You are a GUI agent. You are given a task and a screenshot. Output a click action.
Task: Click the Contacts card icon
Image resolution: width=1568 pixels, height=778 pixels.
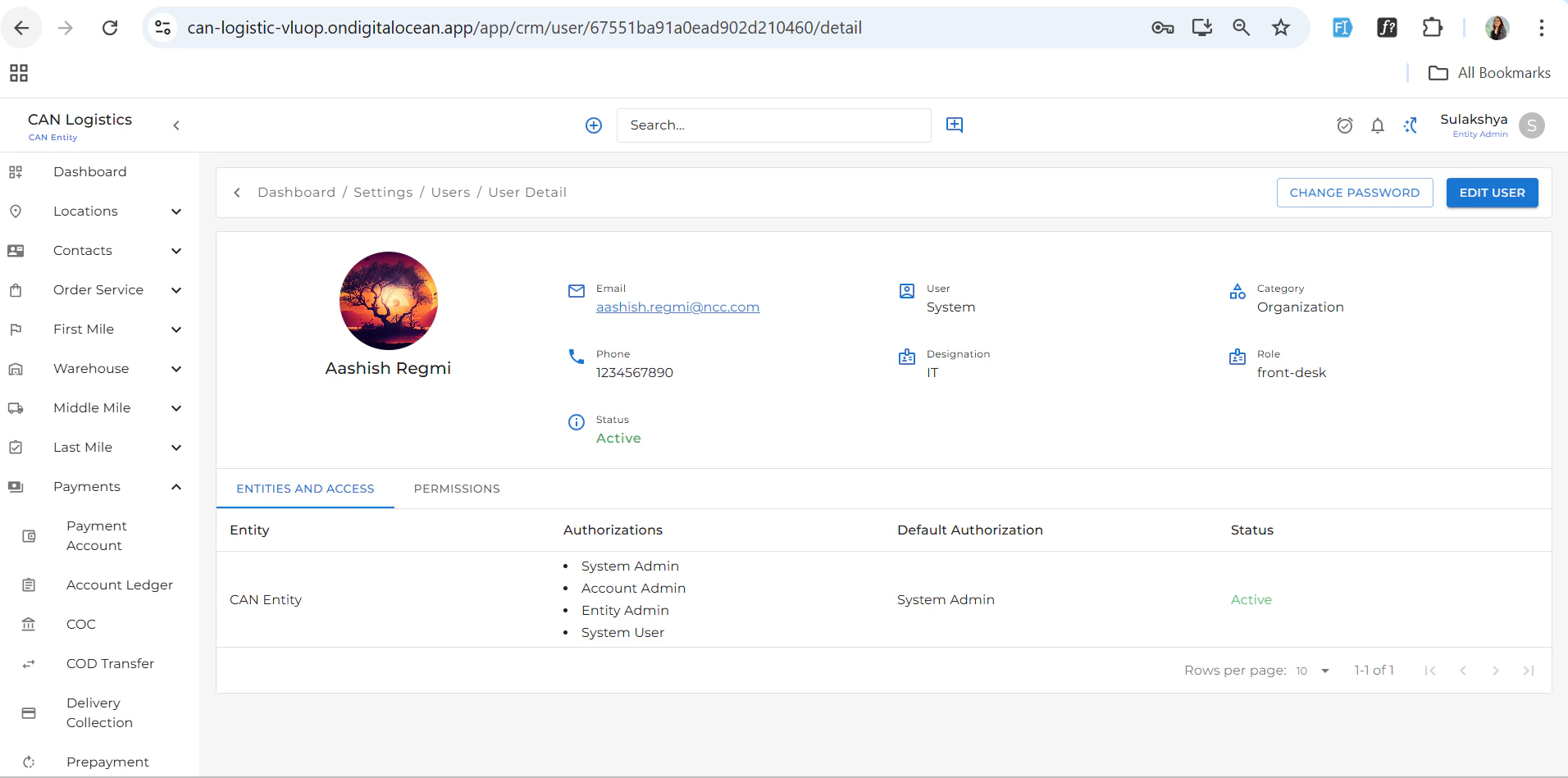coord(16,251)
